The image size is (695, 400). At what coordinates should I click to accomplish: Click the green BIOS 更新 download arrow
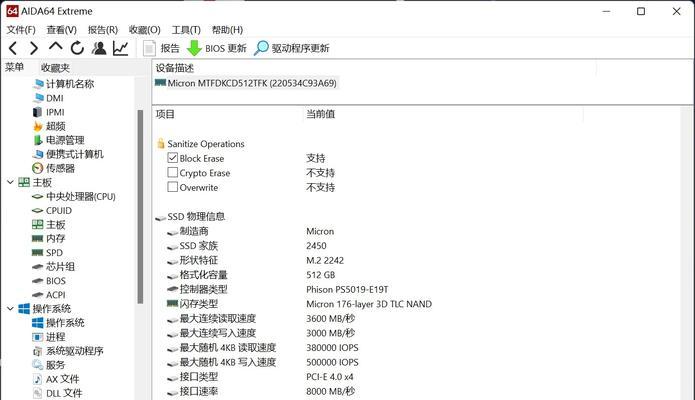coord(194,48)
